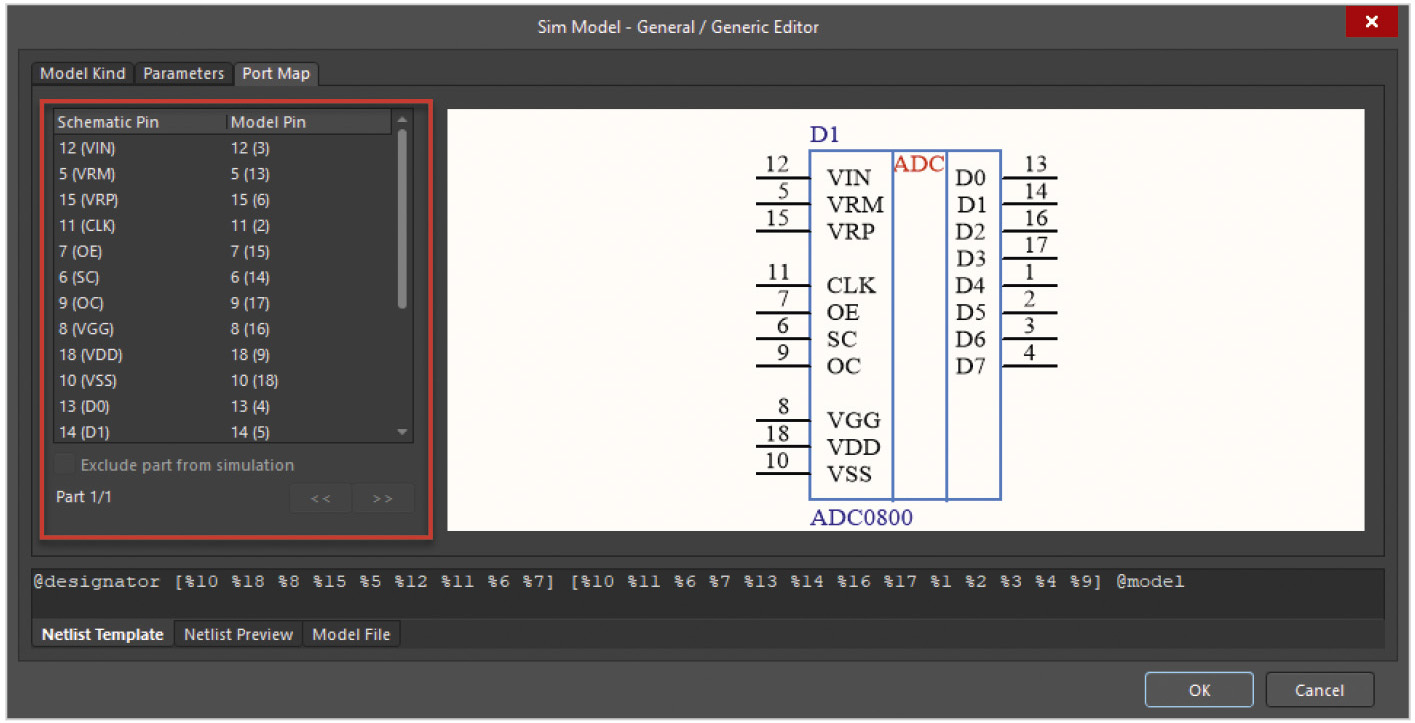Click model pin cell 10 (18)
This screenshot has height=723, width=1415.
click(x=254, y=381)
